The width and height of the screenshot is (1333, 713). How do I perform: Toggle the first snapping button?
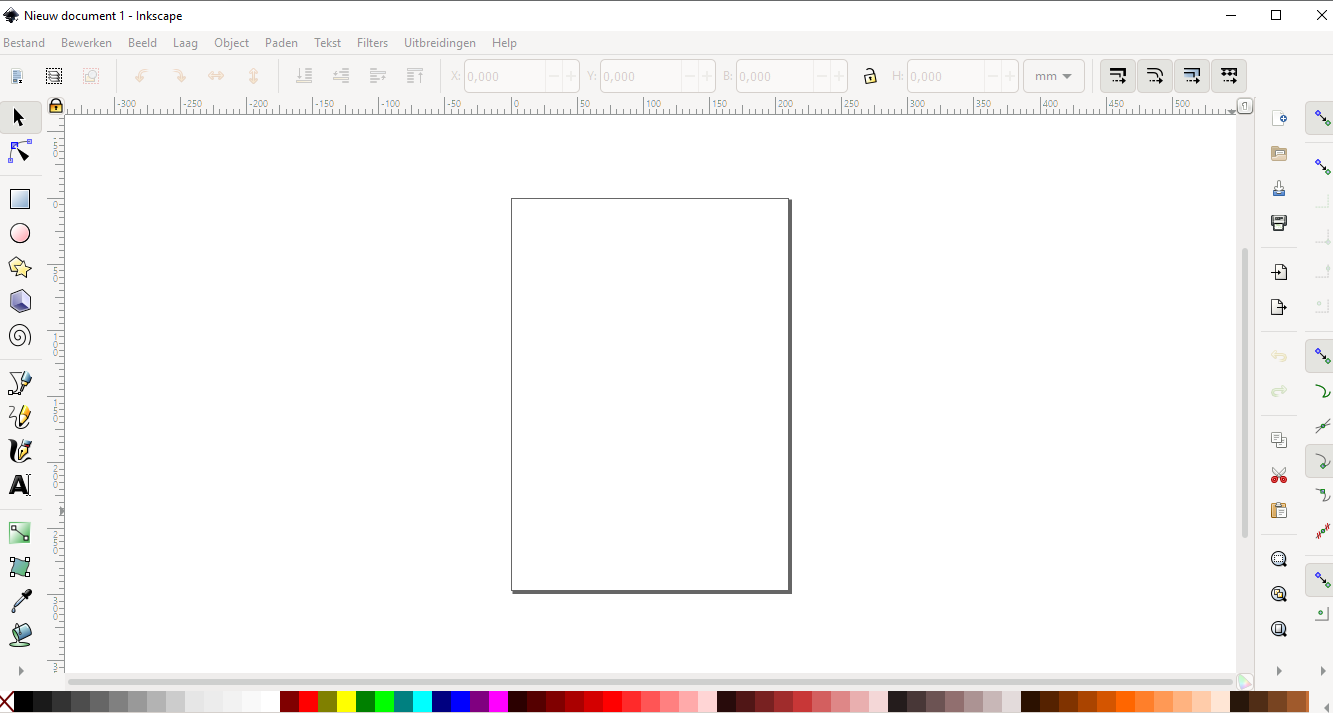click(x=1321, y=118)
